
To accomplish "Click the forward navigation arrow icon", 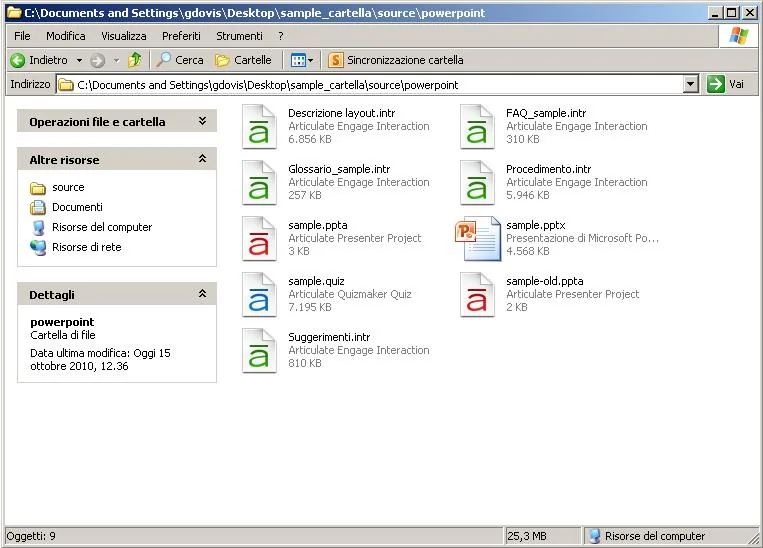I will click(x=97, y=60).
